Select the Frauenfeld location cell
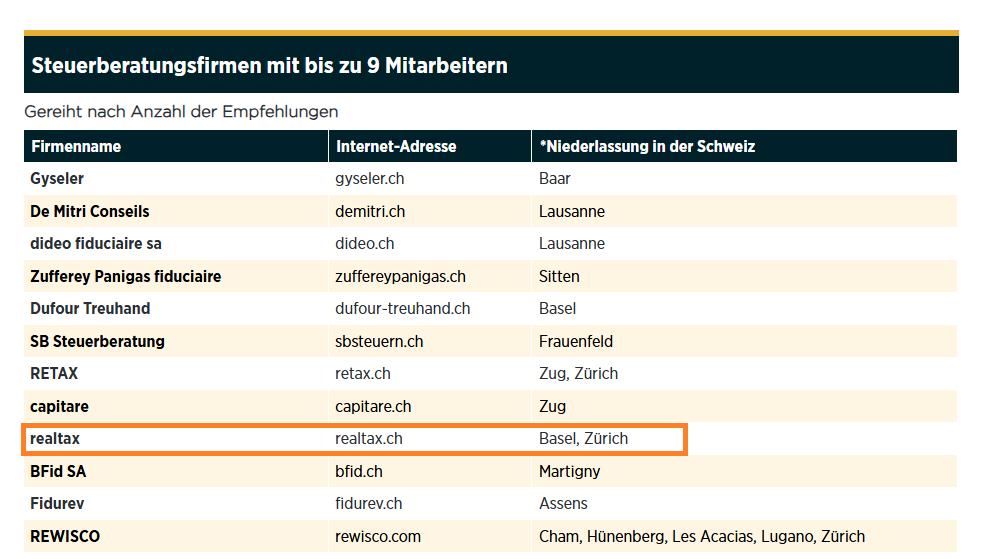Image resolution: width=987 pixels, height=559 pixels. pyautogui.click(x=576, y=341)
